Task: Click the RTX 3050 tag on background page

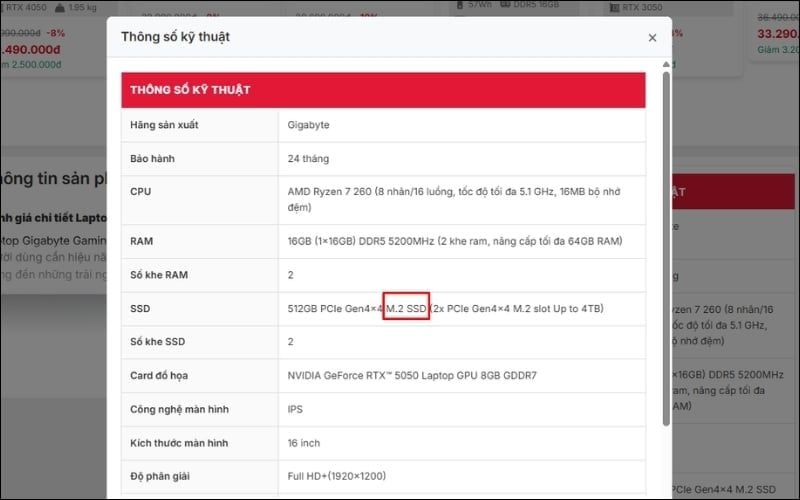Action: point(637,7)
